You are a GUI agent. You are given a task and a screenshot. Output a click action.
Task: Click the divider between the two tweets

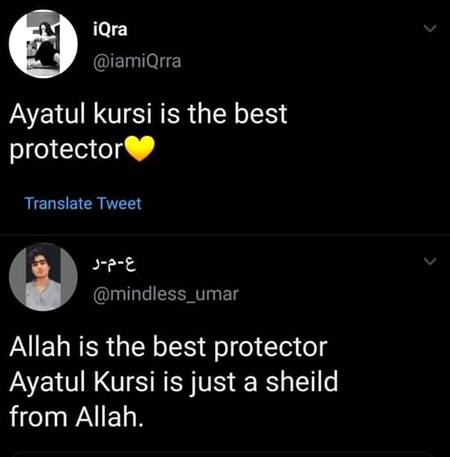click(x=225, y=235)
